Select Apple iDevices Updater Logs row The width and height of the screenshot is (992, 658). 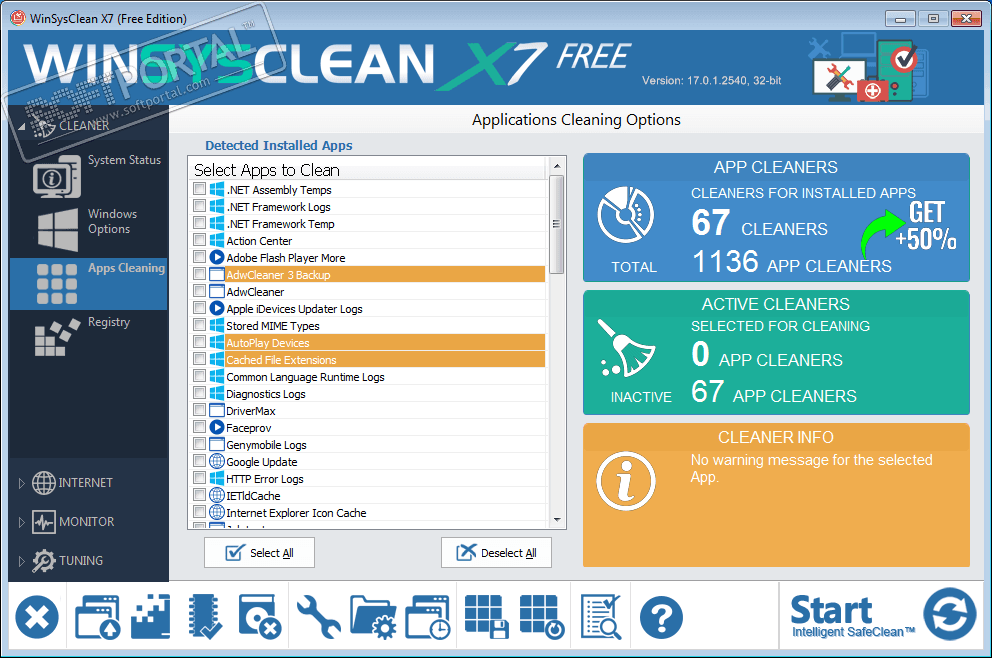click(368, 308)
